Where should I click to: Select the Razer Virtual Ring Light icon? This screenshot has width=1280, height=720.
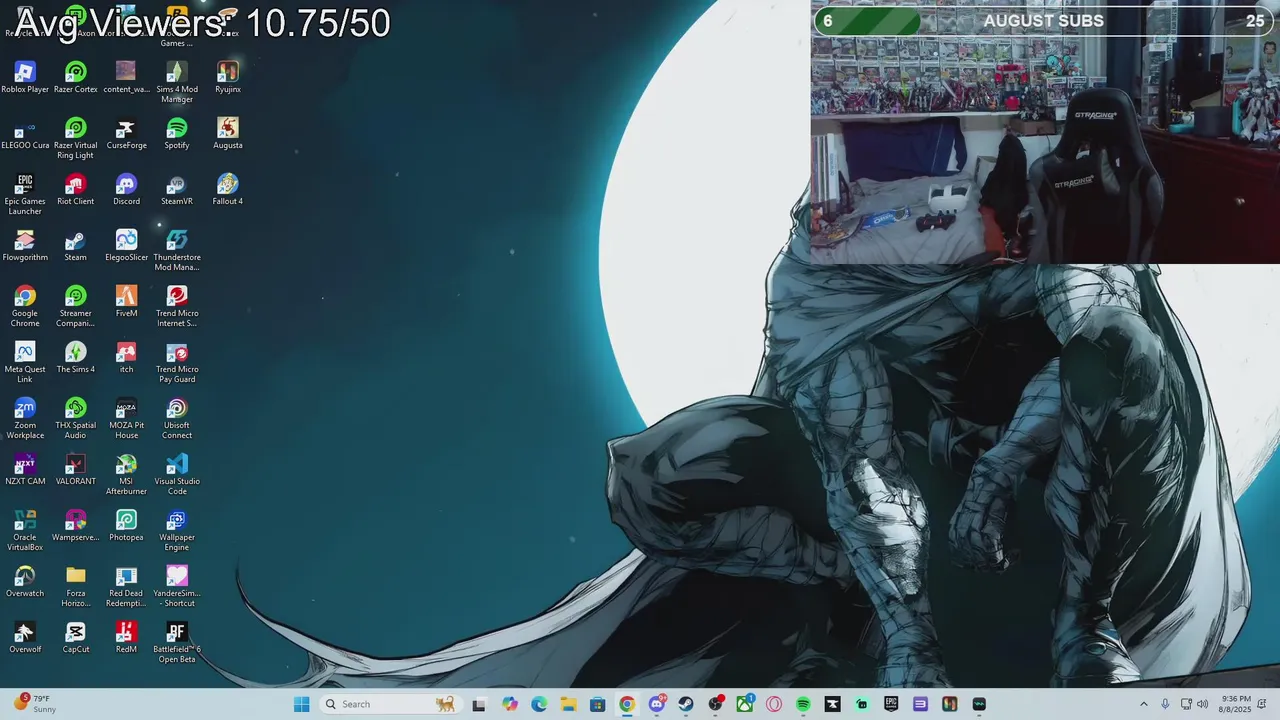(x=75, y=138)
